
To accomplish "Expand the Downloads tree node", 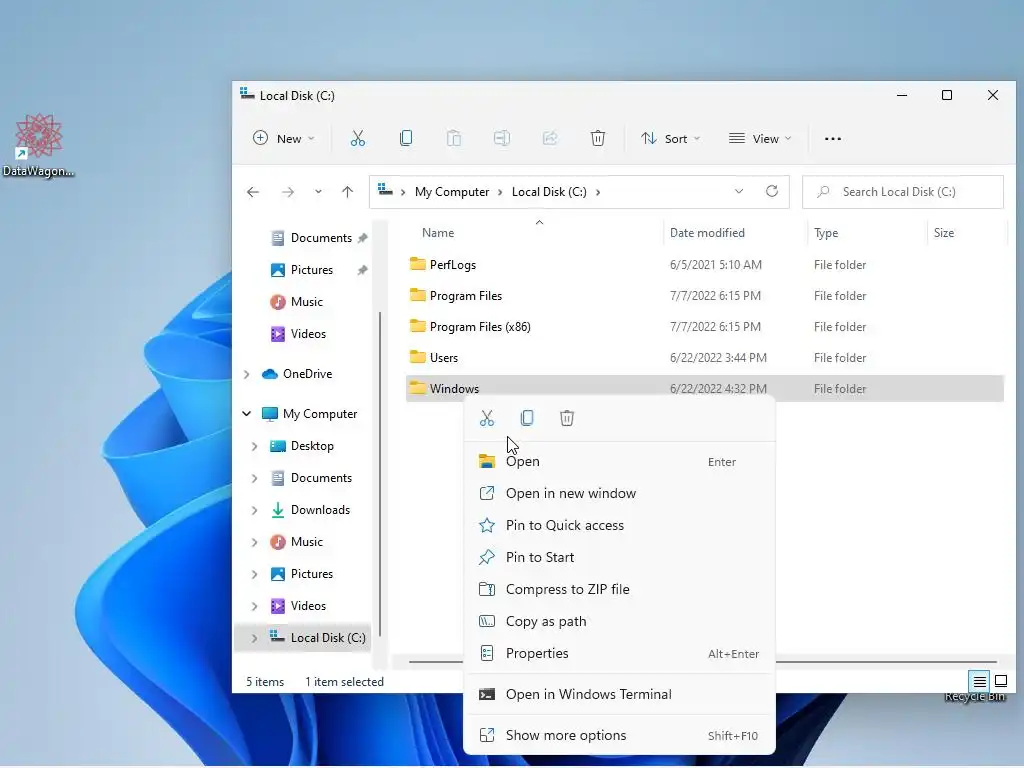I will tap(254, 510).
